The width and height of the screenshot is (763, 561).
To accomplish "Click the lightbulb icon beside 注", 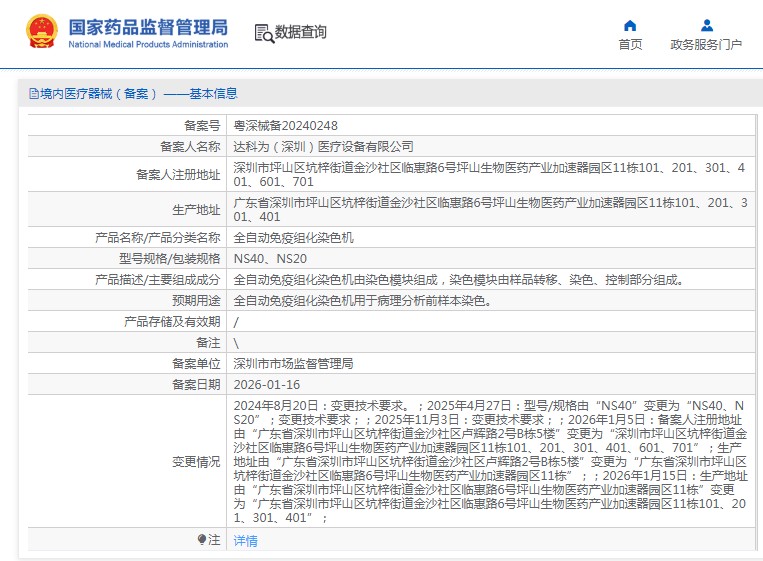I will [x=202, y=540].
